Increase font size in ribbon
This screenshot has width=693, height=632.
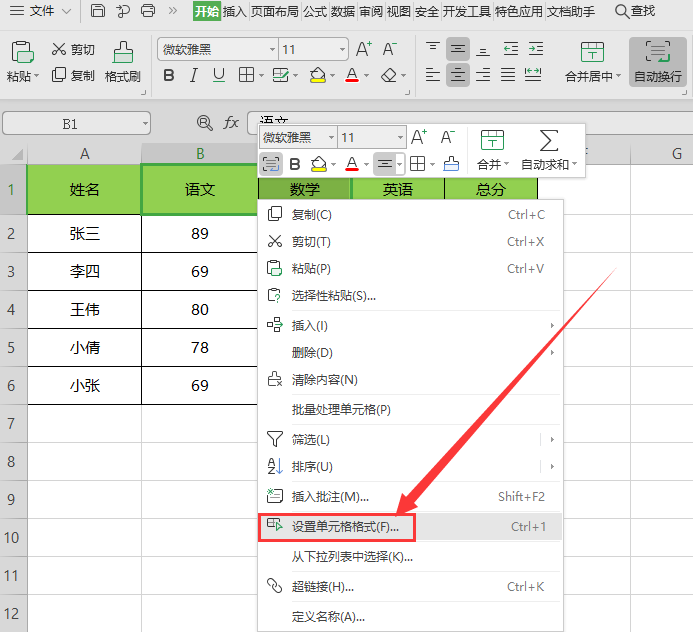(364, 49)
